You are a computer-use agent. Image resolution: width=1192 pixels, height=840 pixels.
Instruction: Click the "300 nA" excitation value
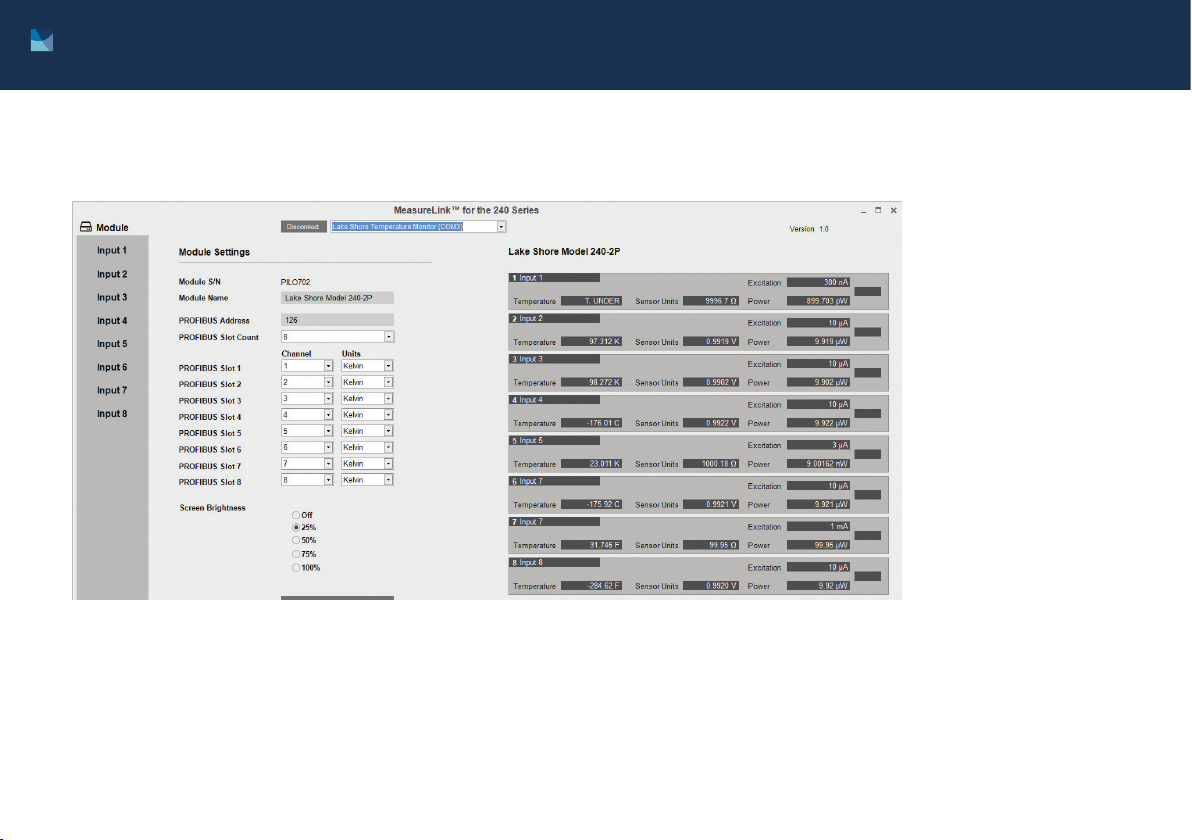(818, 282)
